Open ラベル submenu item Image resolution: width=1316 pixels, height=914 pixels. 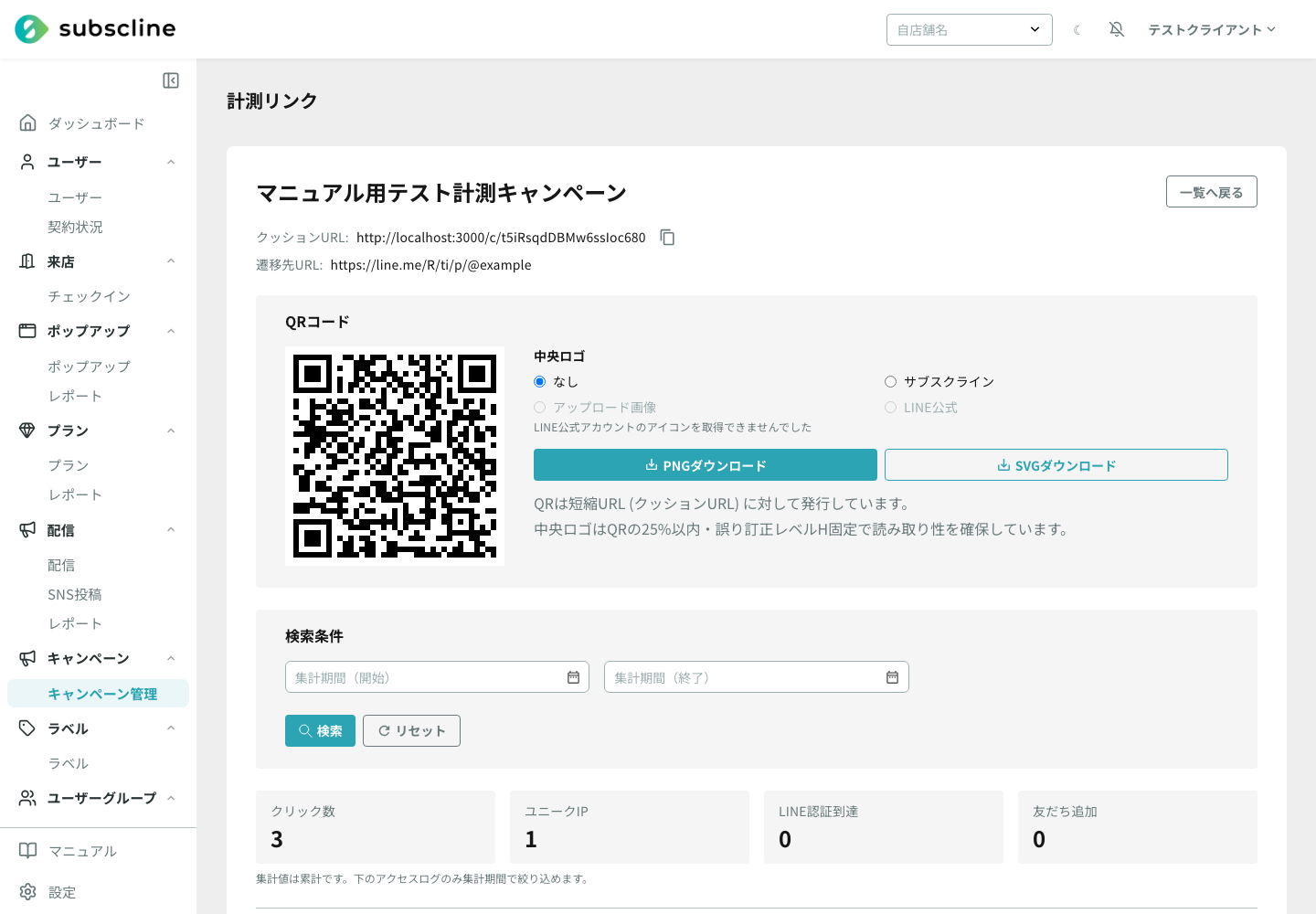69,763
